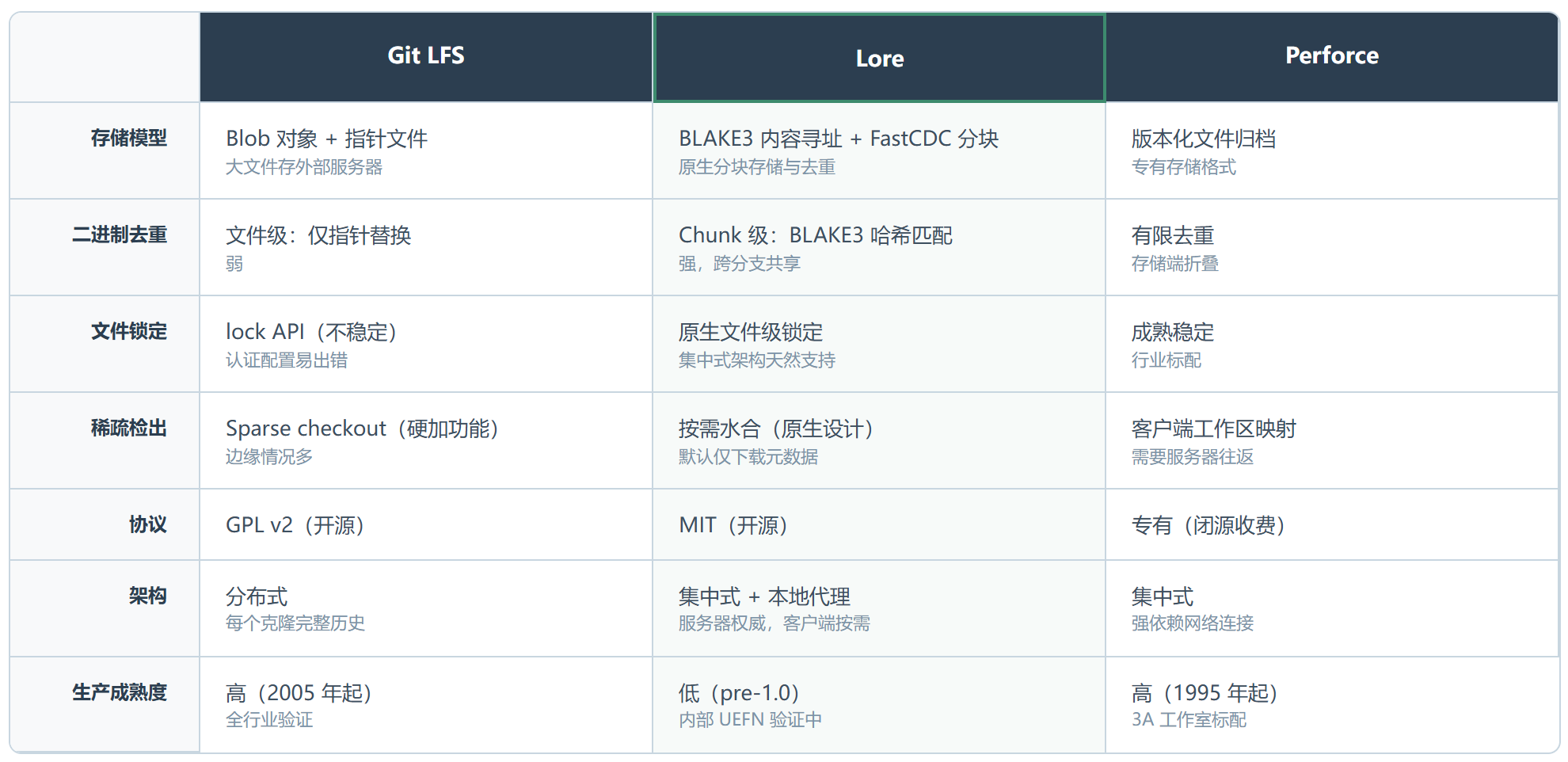Select the lock API（不稳定）cell
Viewport: 1568px width, 762px height.
[426, 344]
